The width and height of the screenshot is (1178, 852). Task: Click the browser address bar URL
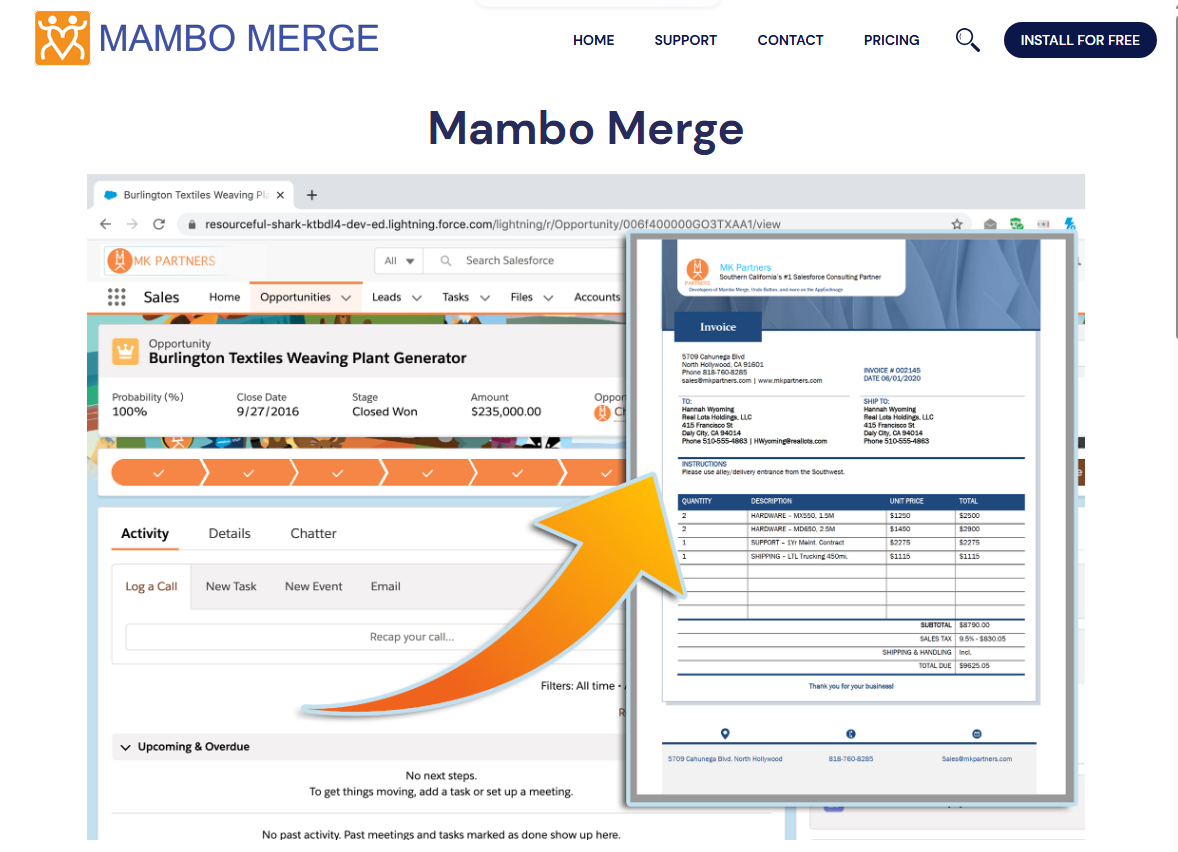click(x=492, y=224)
